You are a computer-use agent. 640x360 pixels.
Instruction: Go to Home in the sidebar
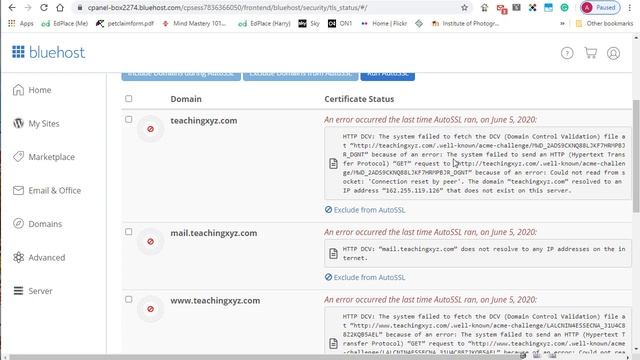point(32,90)
